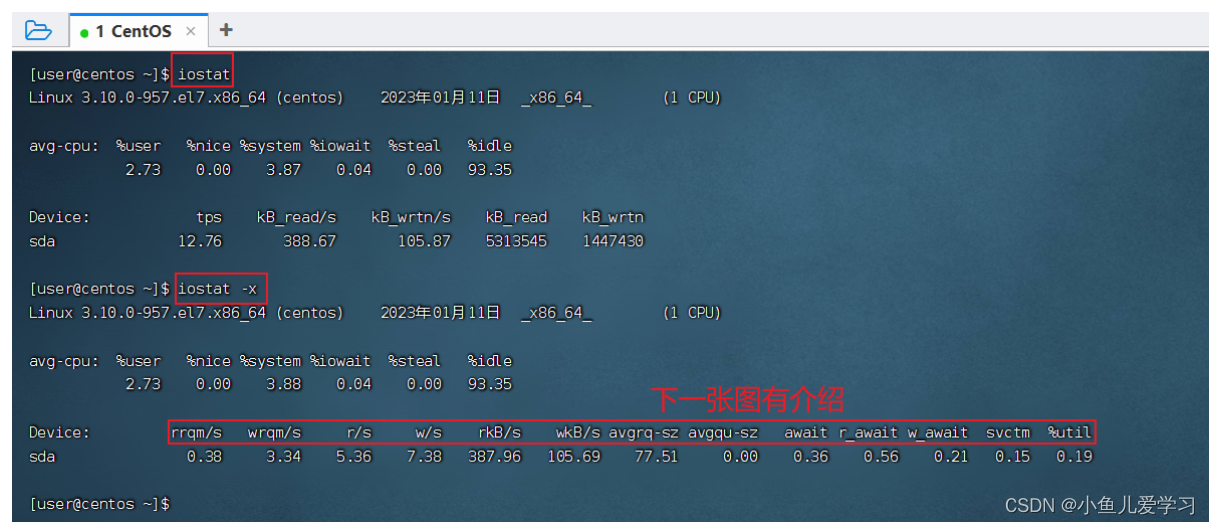
Task: Click the value 105.87
Action: tap(424, 241)
